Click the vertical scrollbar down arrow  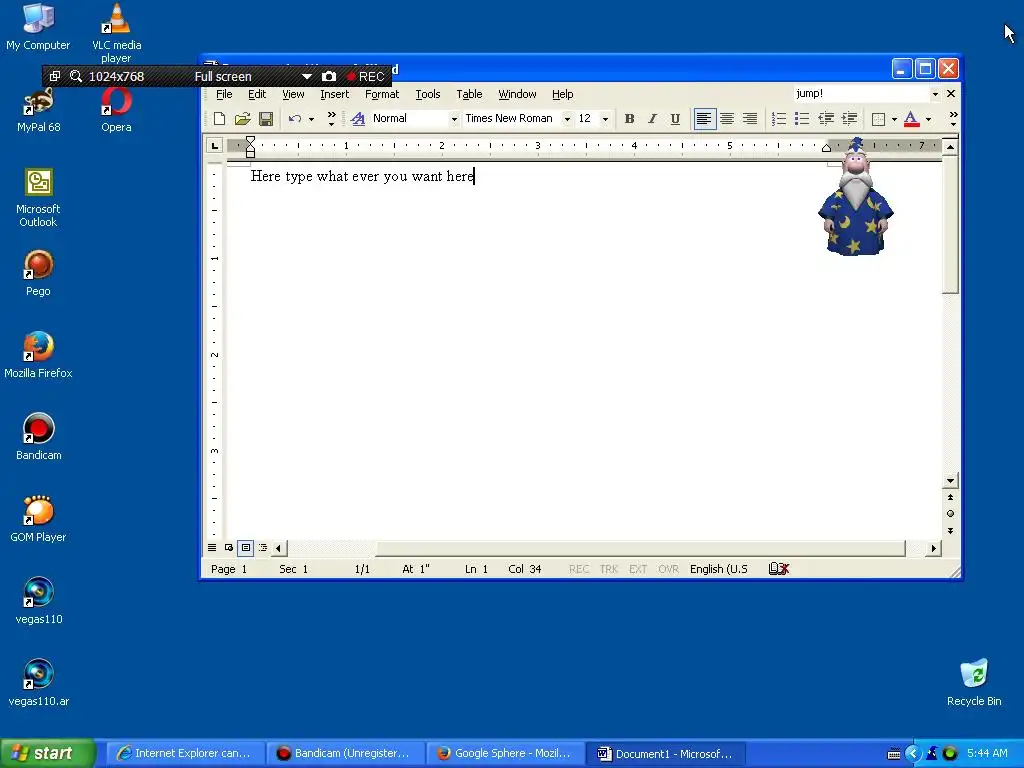click(x=950, y=481)
